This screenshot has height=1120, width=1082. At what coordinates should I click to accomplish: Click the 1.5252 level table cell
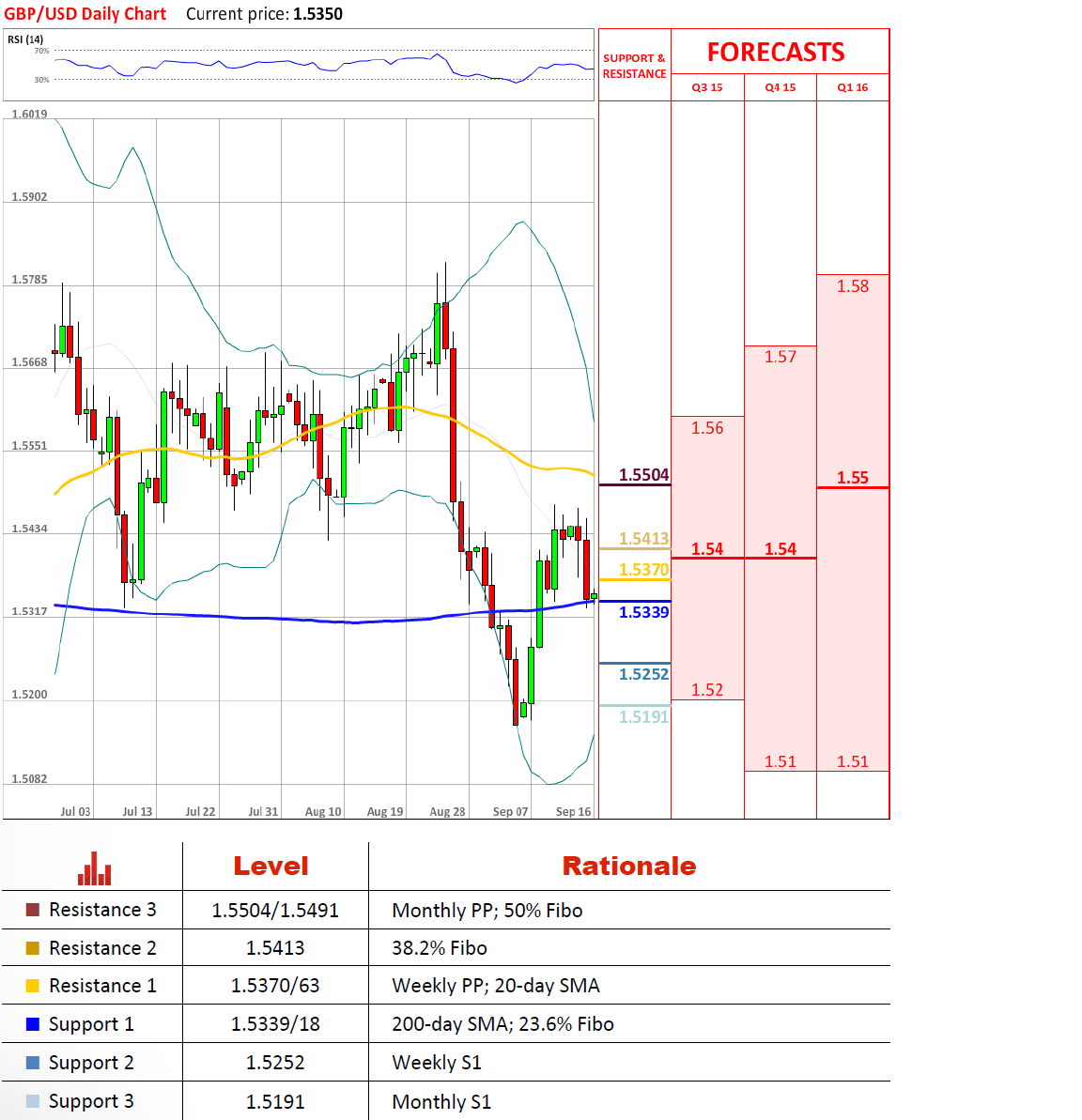275,1063
